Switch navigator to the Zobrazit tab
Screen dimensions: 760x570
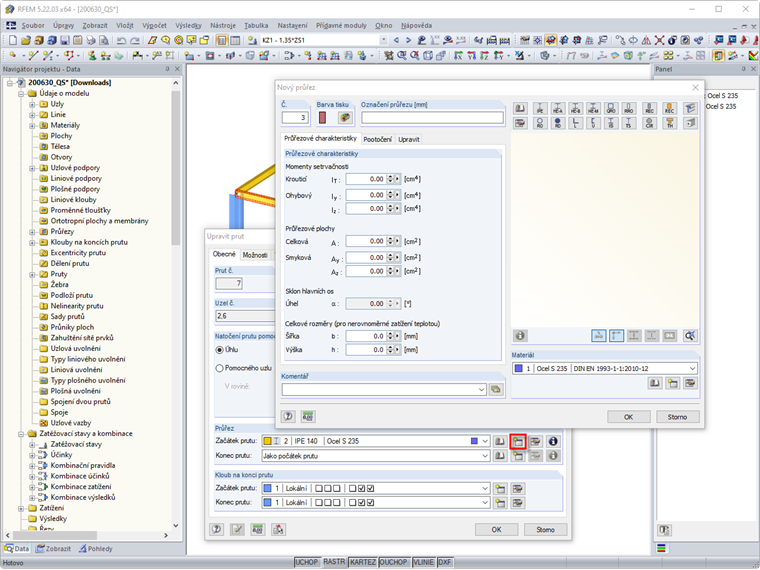coord(54,549)
